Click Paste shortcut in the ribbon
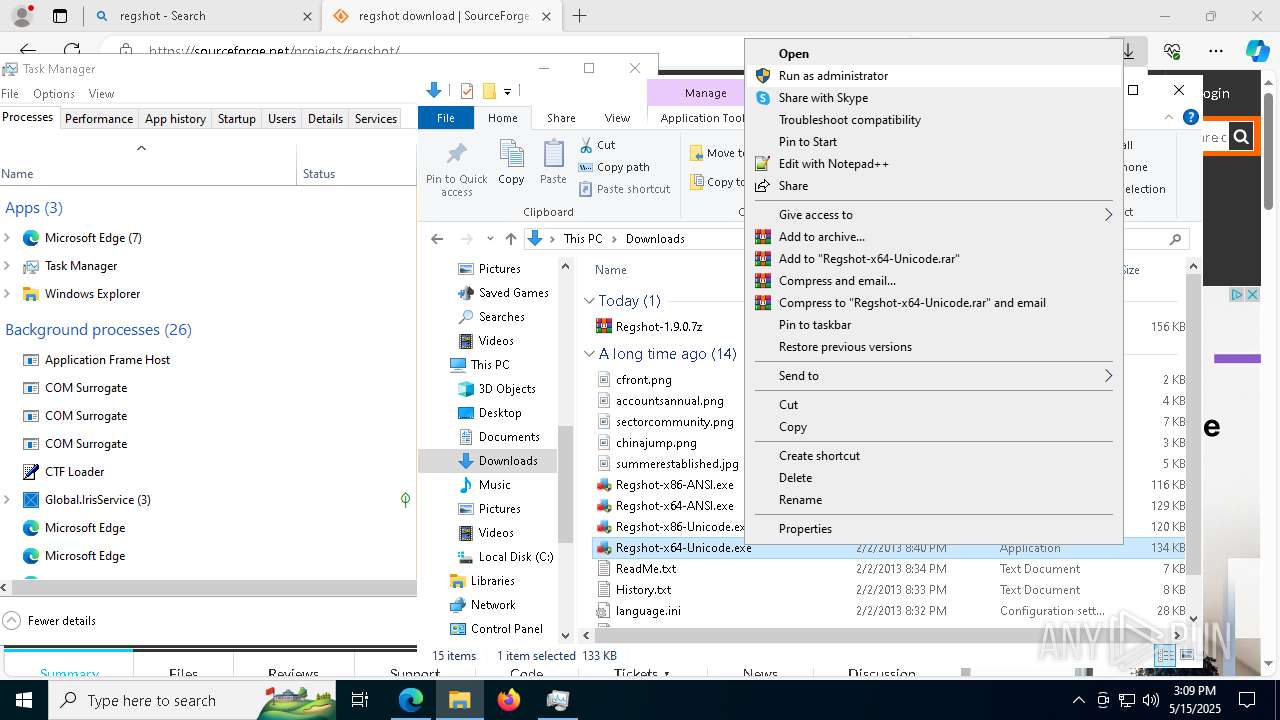Viewport: 1280px width, 720px height. coord(624,189)
